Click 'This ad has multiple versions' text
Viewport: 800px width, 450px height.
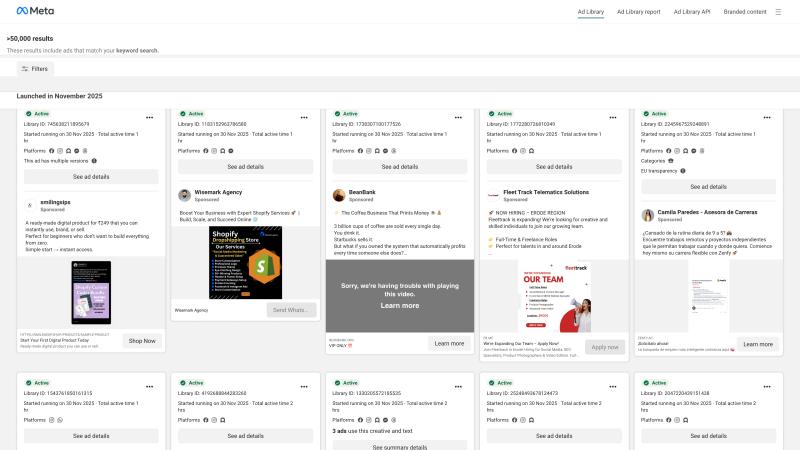pos(56,161)
